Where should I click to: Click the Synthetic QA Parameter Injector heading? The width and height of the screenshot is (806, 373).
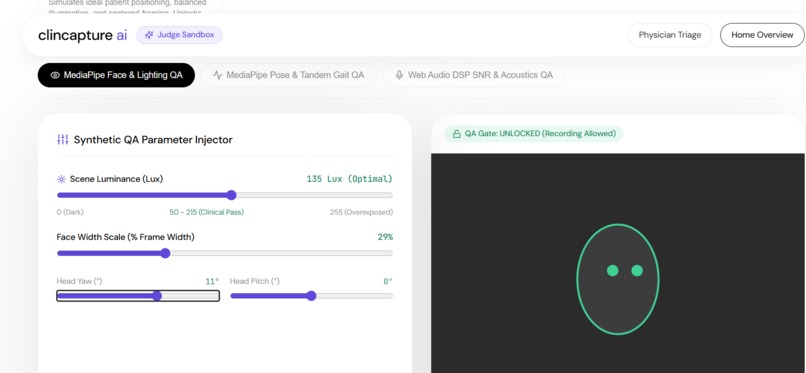tap(153, 140)
